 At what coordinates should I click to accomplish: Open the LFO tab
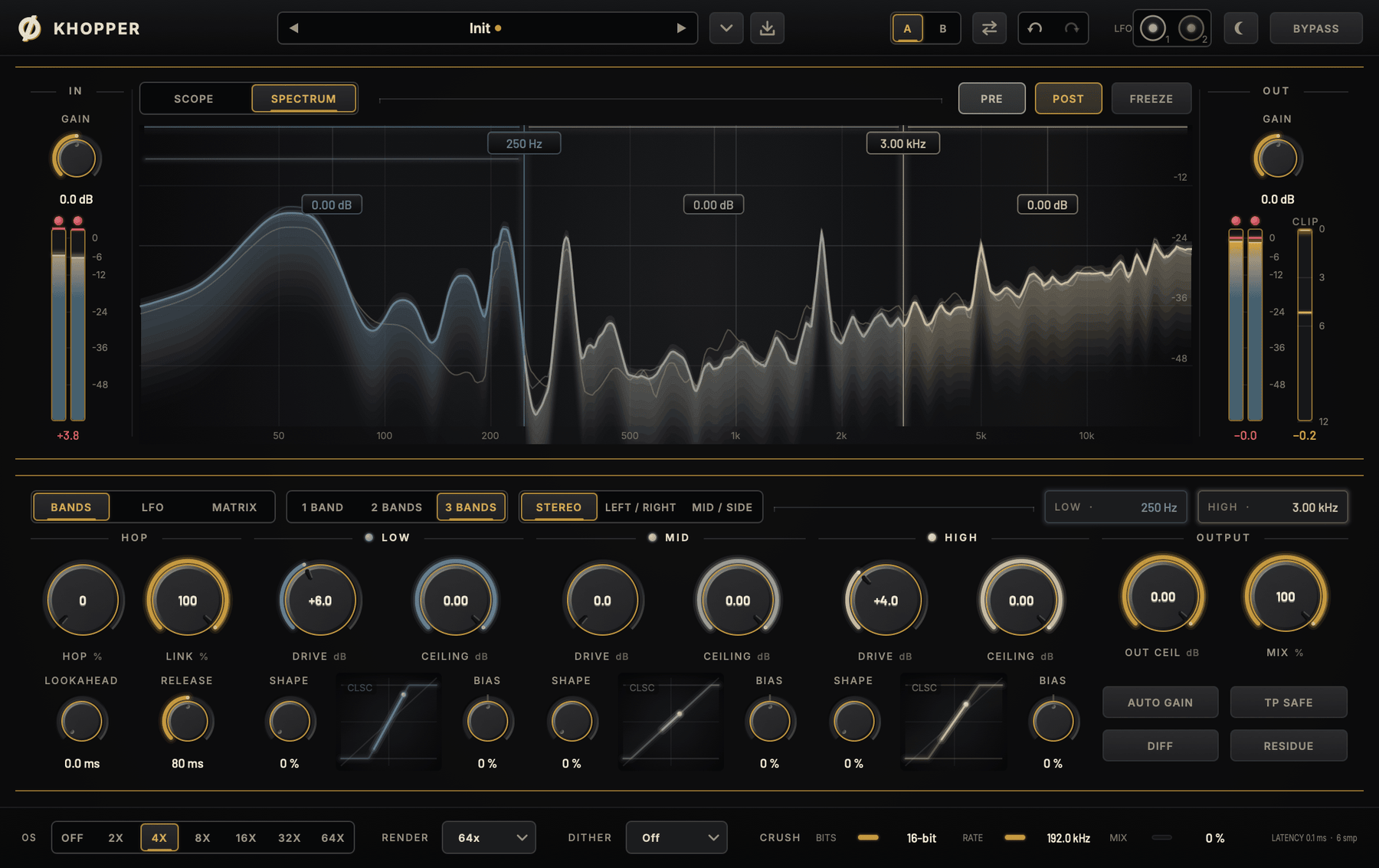(152, 507)
